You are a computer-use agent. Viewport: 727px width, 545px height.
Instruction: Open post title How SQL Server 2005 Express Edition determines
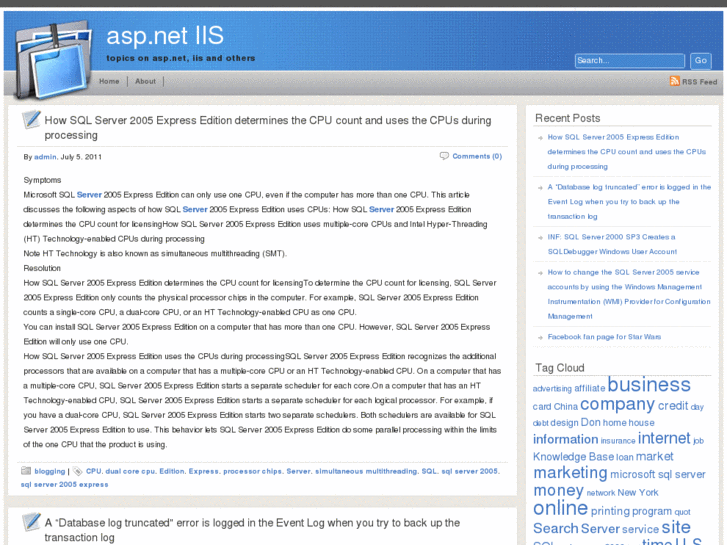268,128
